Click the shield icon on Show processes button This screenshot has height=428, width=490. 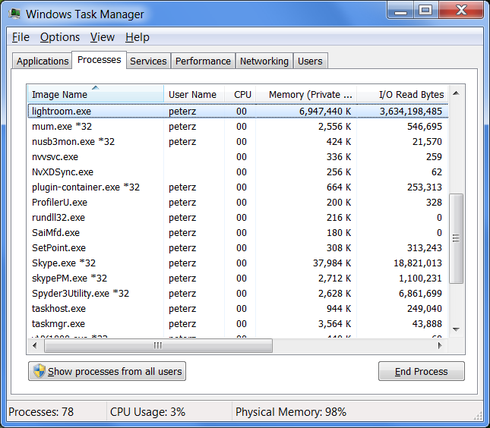[39, 371]
